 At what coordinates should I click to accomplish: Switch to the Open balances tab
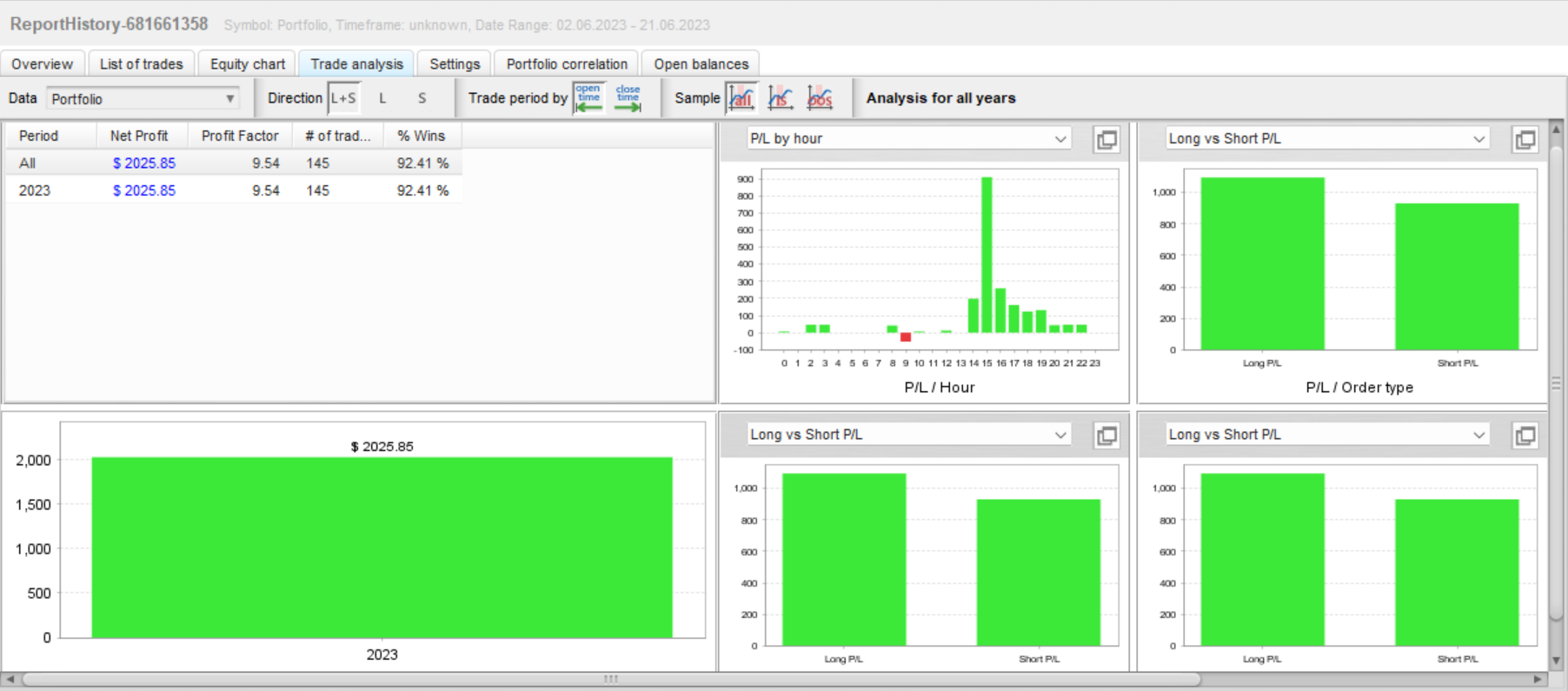[701, 64]
